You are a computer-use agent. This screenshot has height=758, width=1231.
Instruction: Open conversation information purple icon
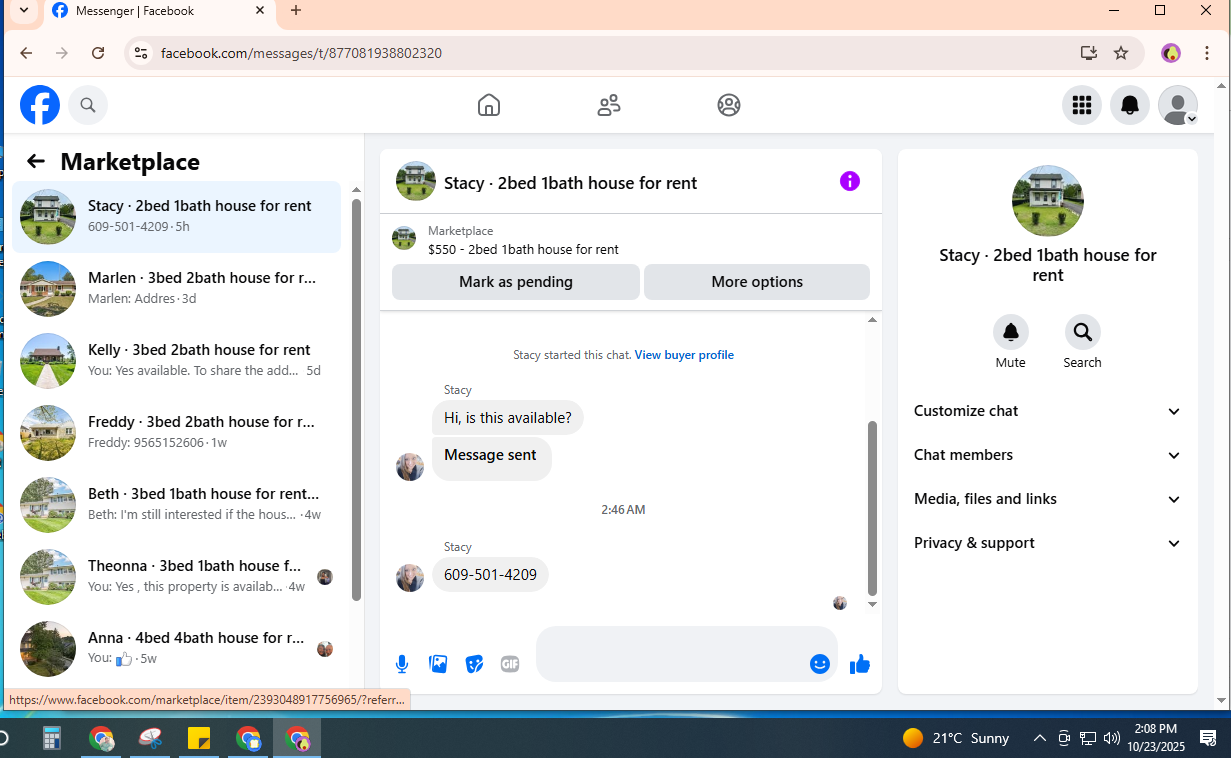click(849, 181)
